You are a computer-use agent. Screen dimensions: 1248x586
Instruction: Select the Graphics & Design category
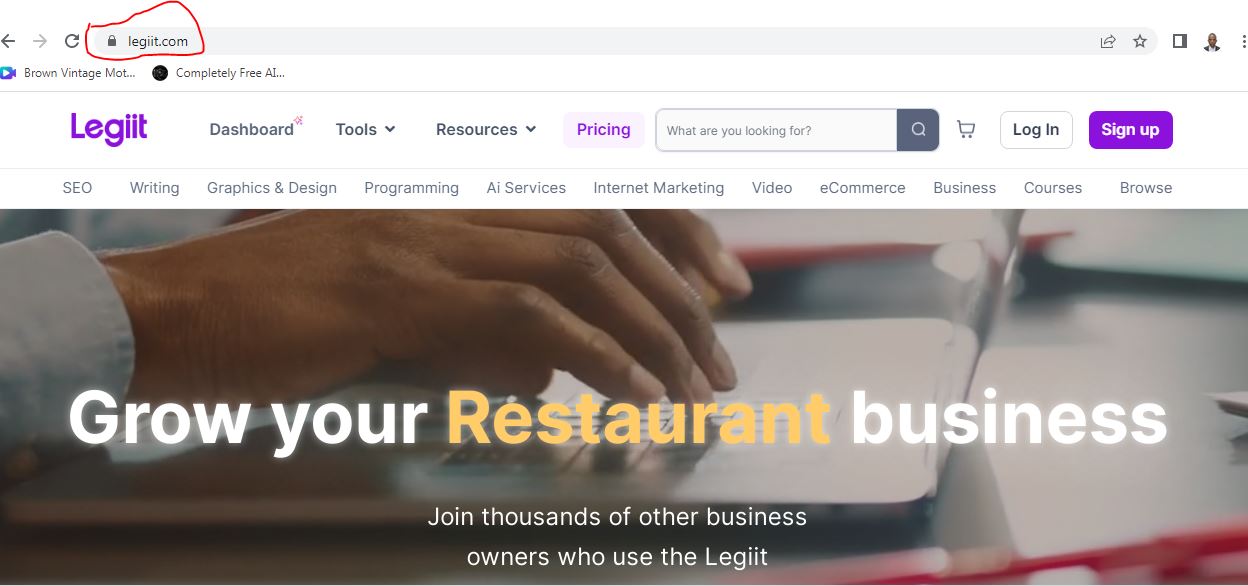click(272, 188)
